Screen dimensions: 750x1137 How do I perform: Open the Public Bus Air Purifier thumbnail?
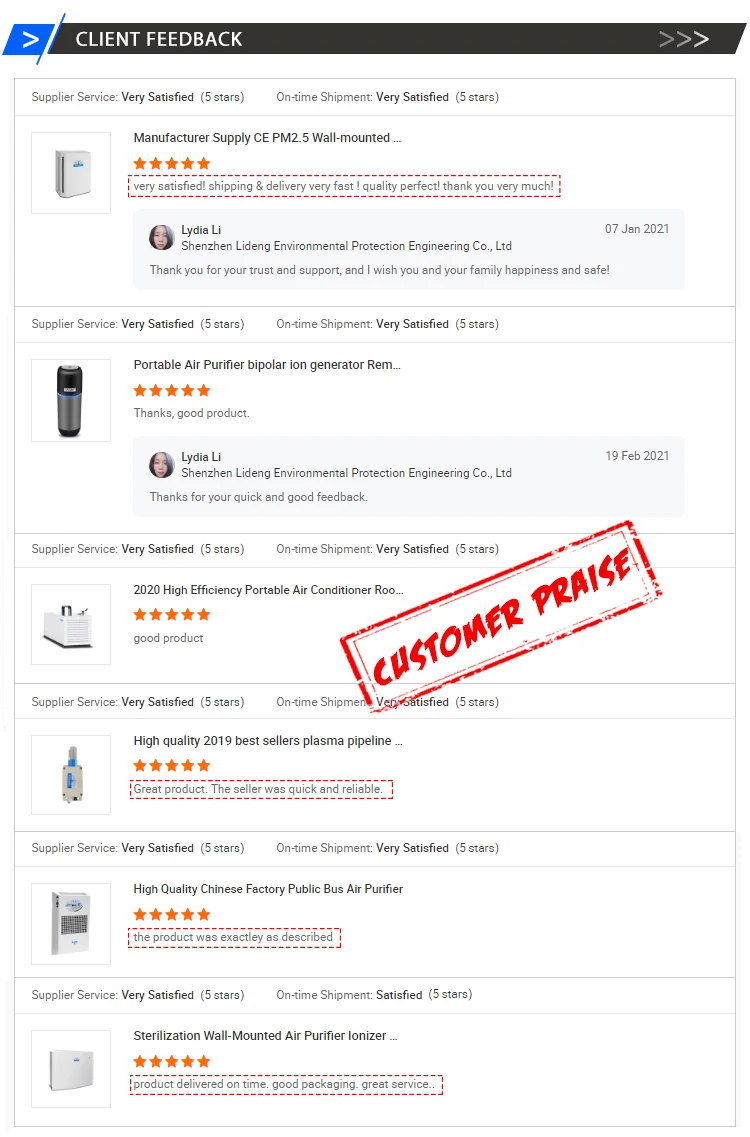(x=71, y=924)
